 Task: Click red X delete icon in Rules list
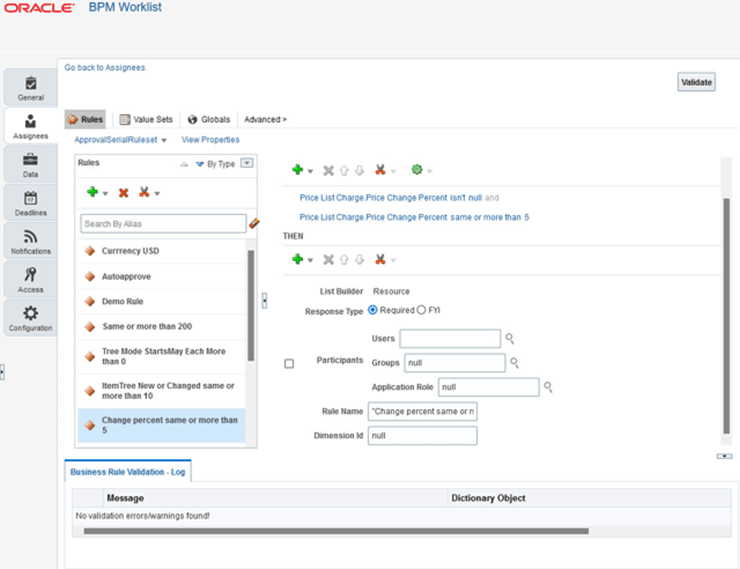(124, 192)
